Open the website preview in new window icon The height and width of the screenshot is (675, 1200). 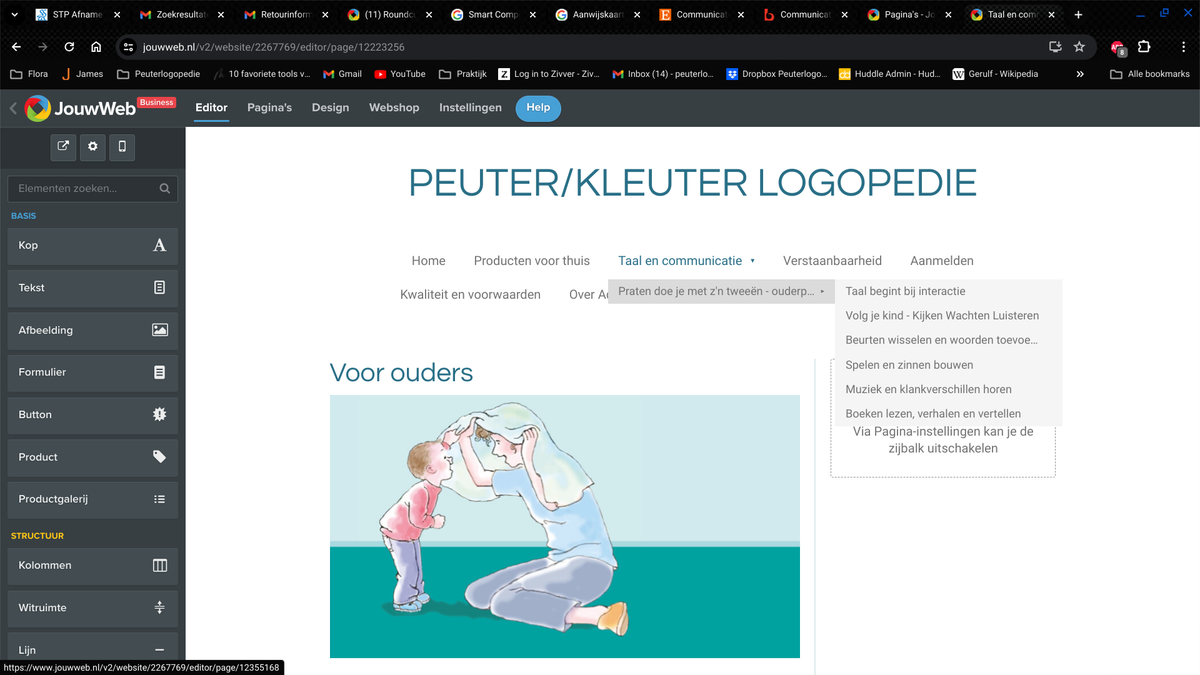click(x=64, y=146)
